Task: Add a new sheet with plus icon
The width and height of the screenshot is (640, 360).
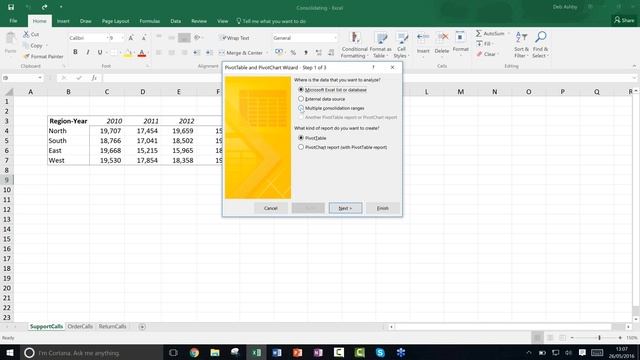Action: [142, 327]
